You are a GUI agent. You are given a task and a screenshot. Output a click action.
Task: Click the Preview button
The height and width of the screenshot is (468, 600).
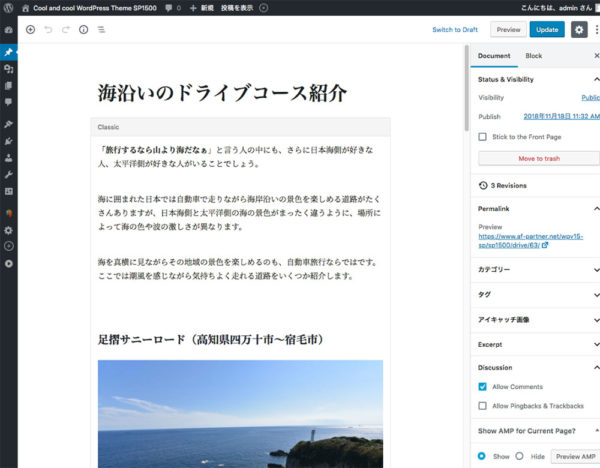tap(508, 29)
